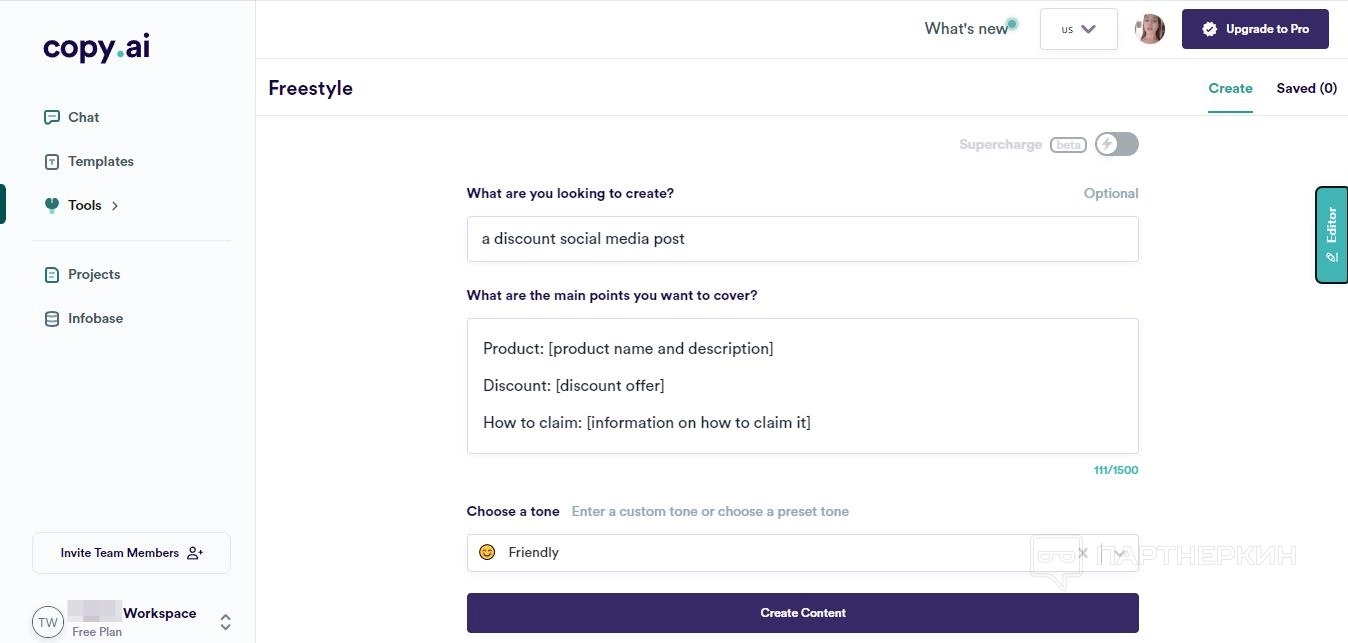This screenshot has width=1348, height=643.
Task: Click Invite Team Members button
Action: (x=131, y=553)
